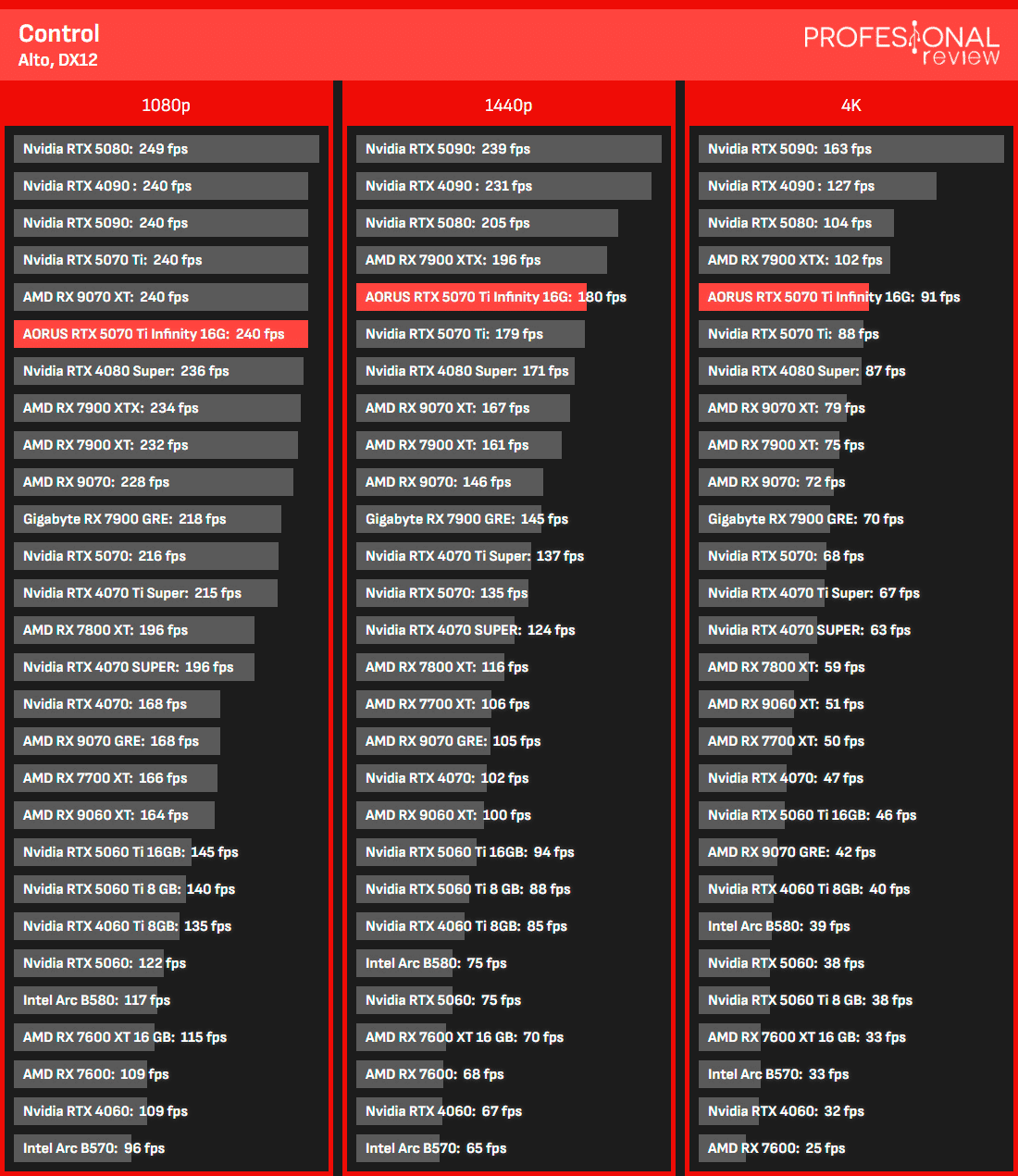Click AMD RX 9070: 228 fps bar
The height and width of the screenshot is (1176, 1018).
point(154,482)
